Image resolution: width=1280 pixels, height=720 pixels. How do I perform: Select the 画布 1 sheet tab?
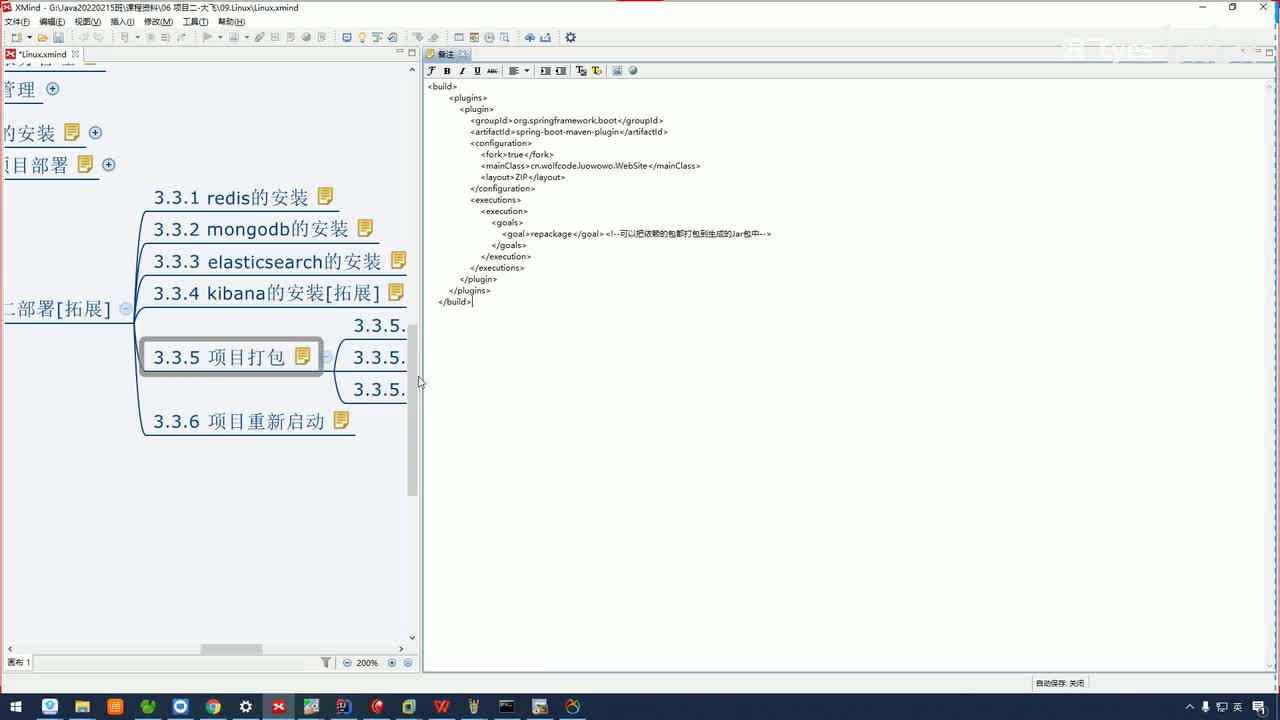point(19,662)
